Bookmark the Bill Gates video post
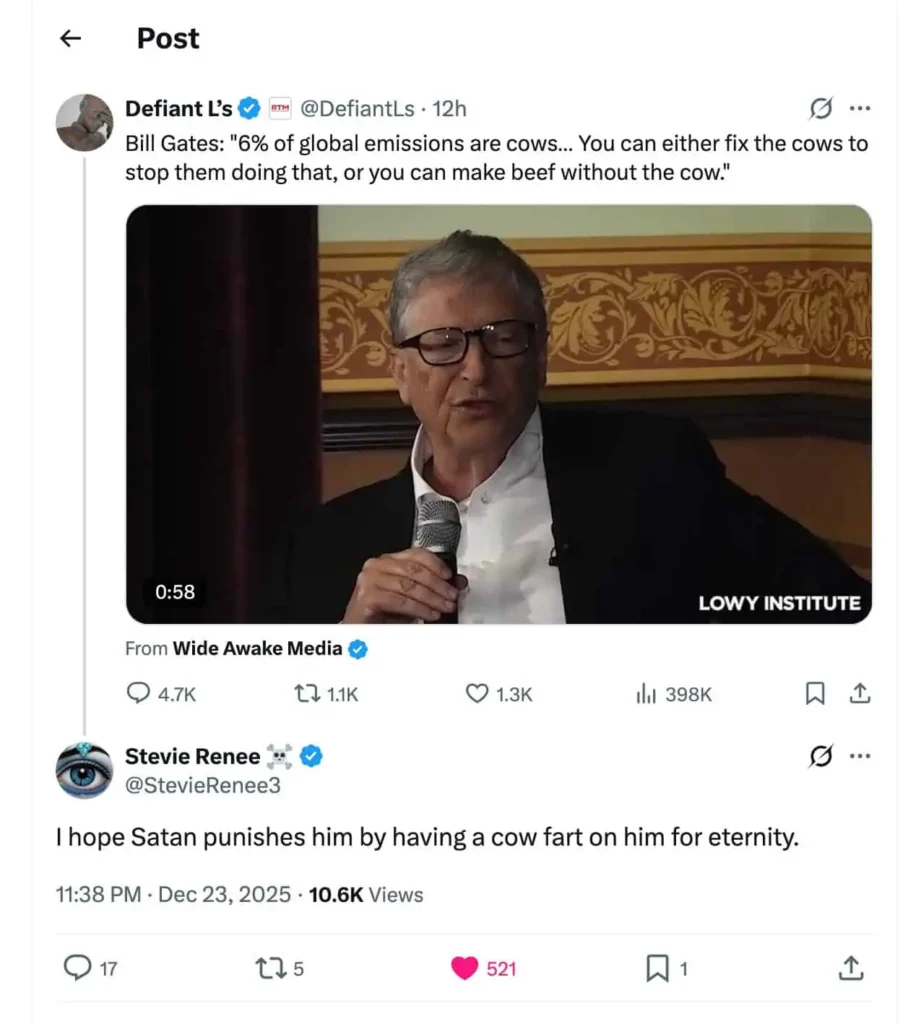 pos(814,693)
